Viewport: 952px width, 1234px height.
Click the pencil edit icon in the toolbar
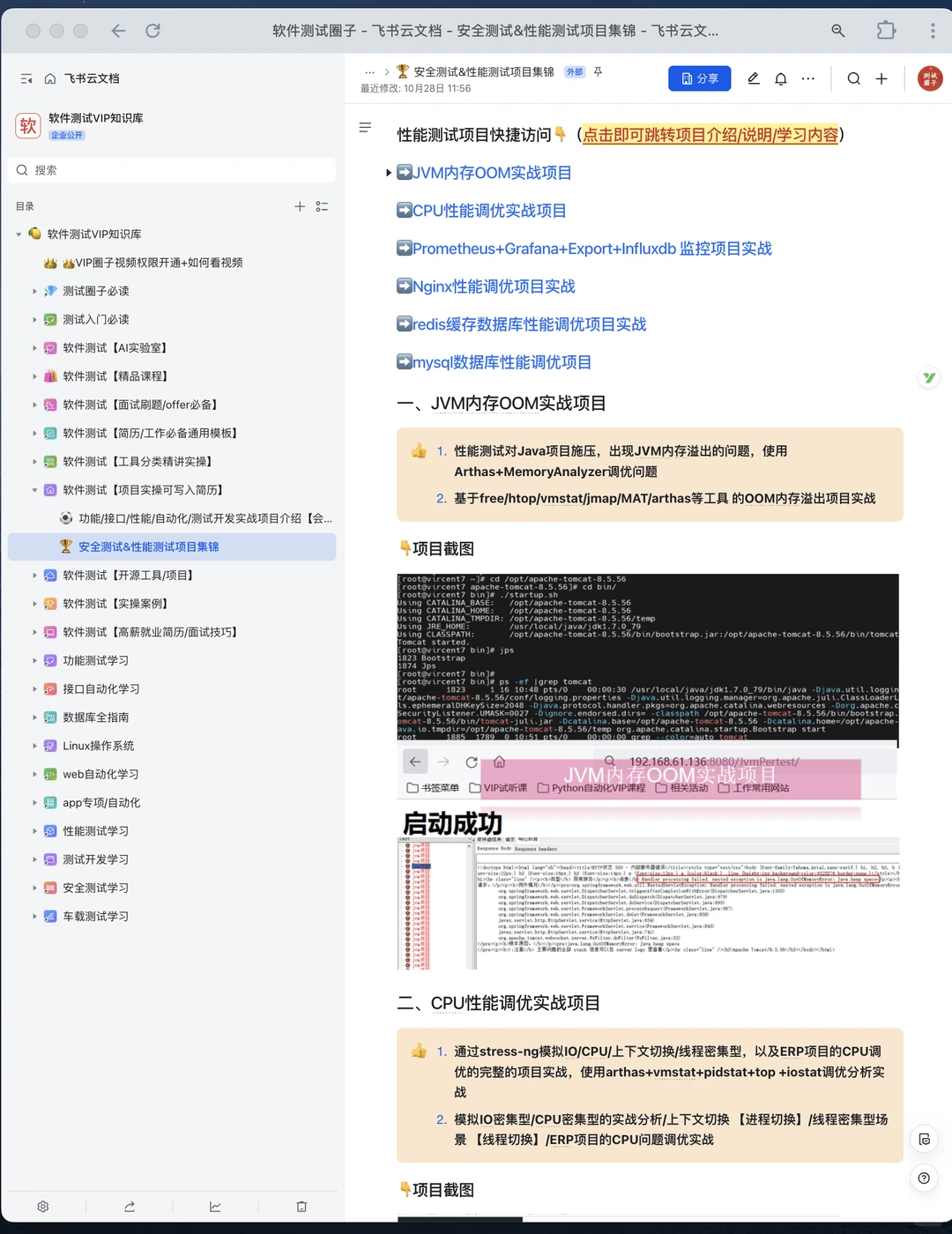(753, 78)
